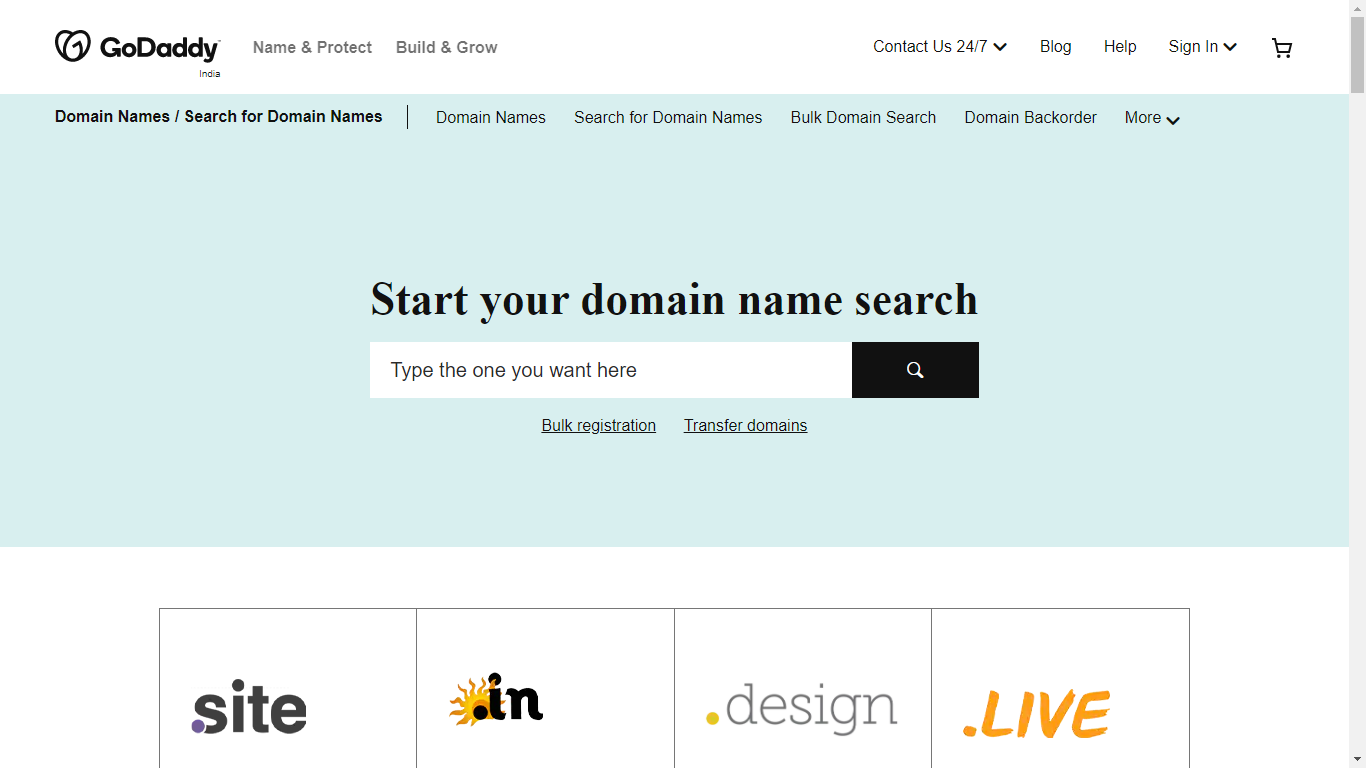This screenshot has height=768, width=1366.
Task: Click the magnifier search button
Action: click(x=915, y=370)
